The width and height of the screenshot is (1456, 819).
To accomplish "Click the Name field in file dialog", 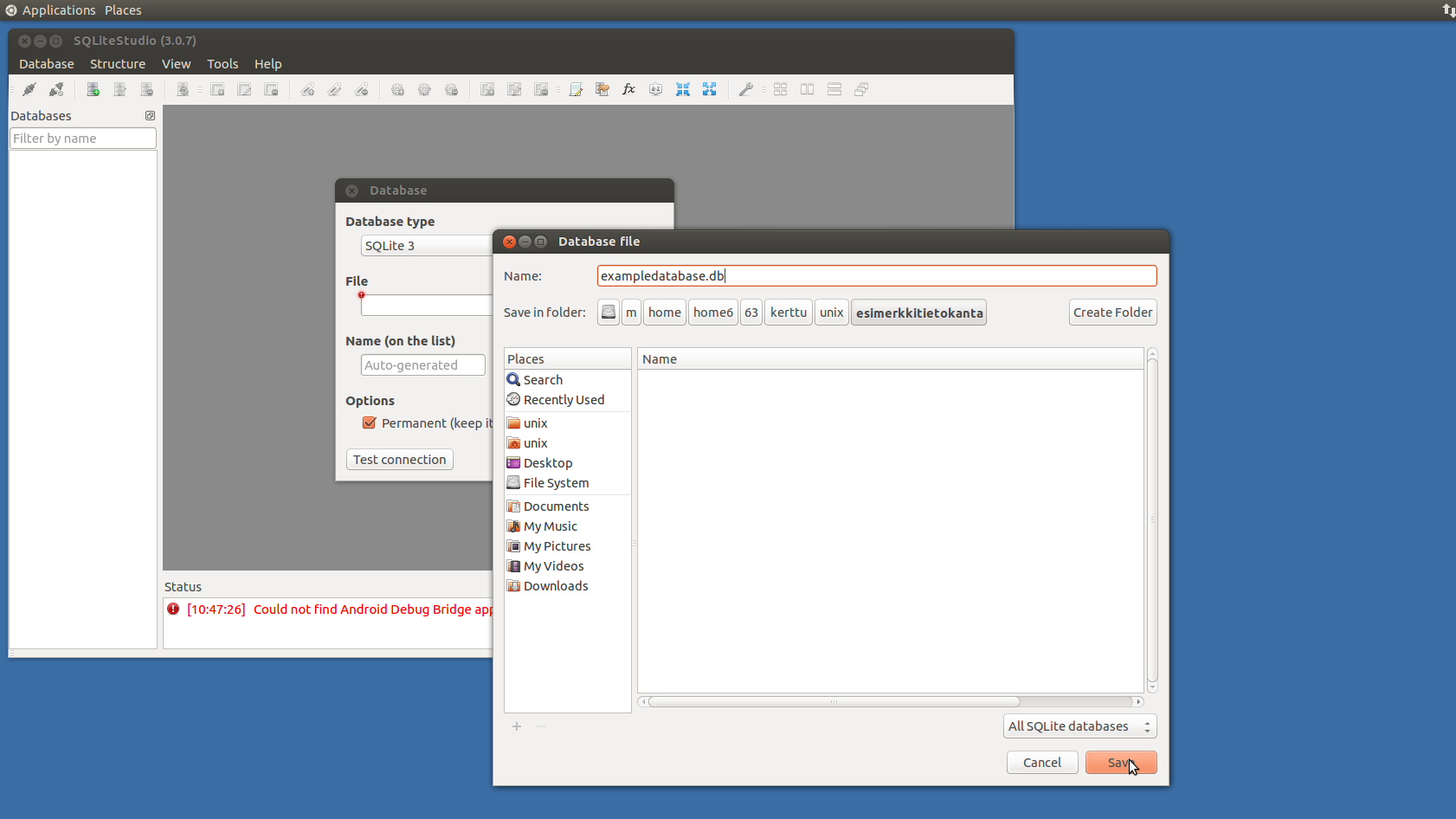I will [x=877, y=276].
